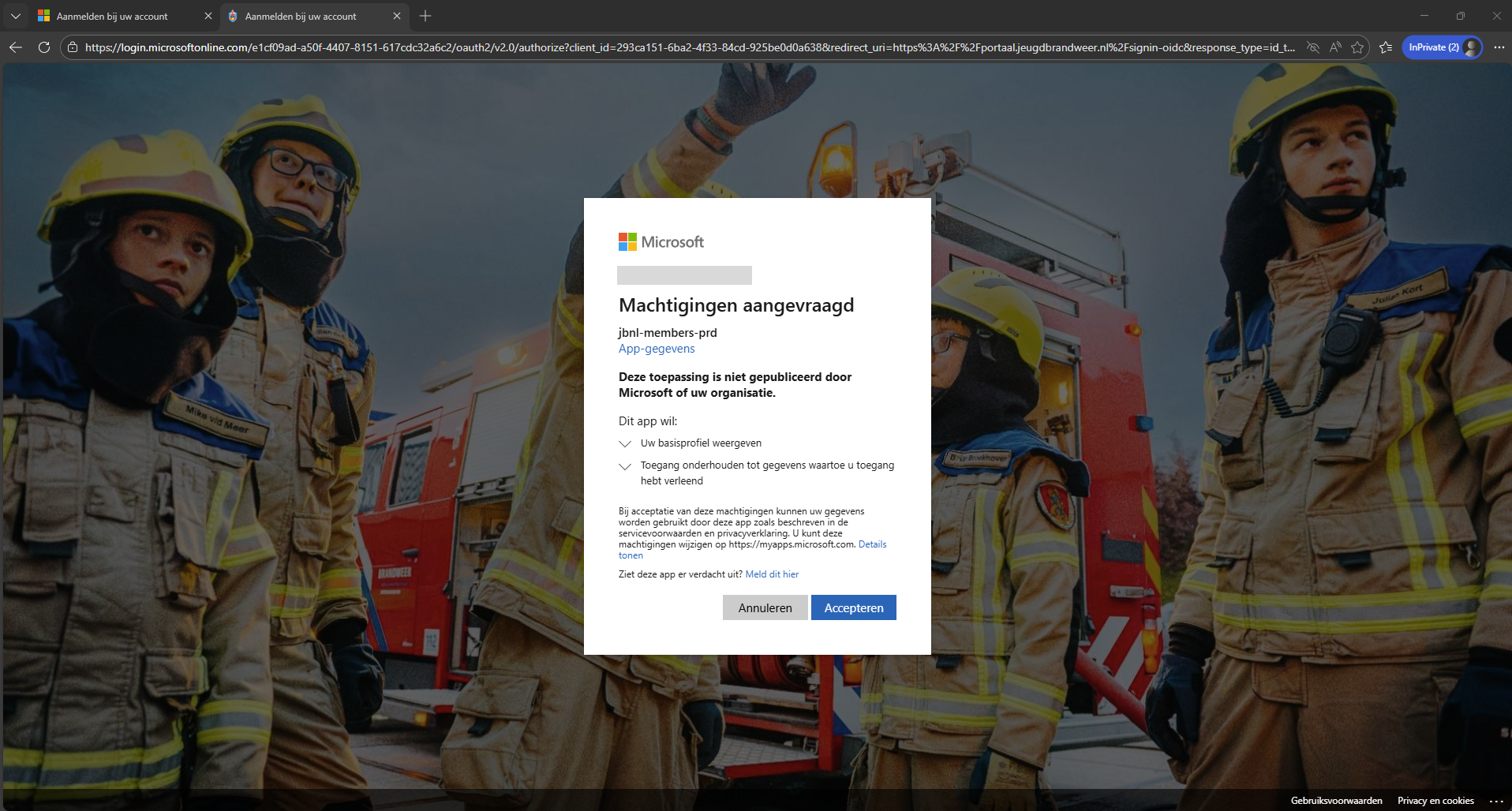Expand Uw basisprofiel weergeven permission

pos(625,443)
